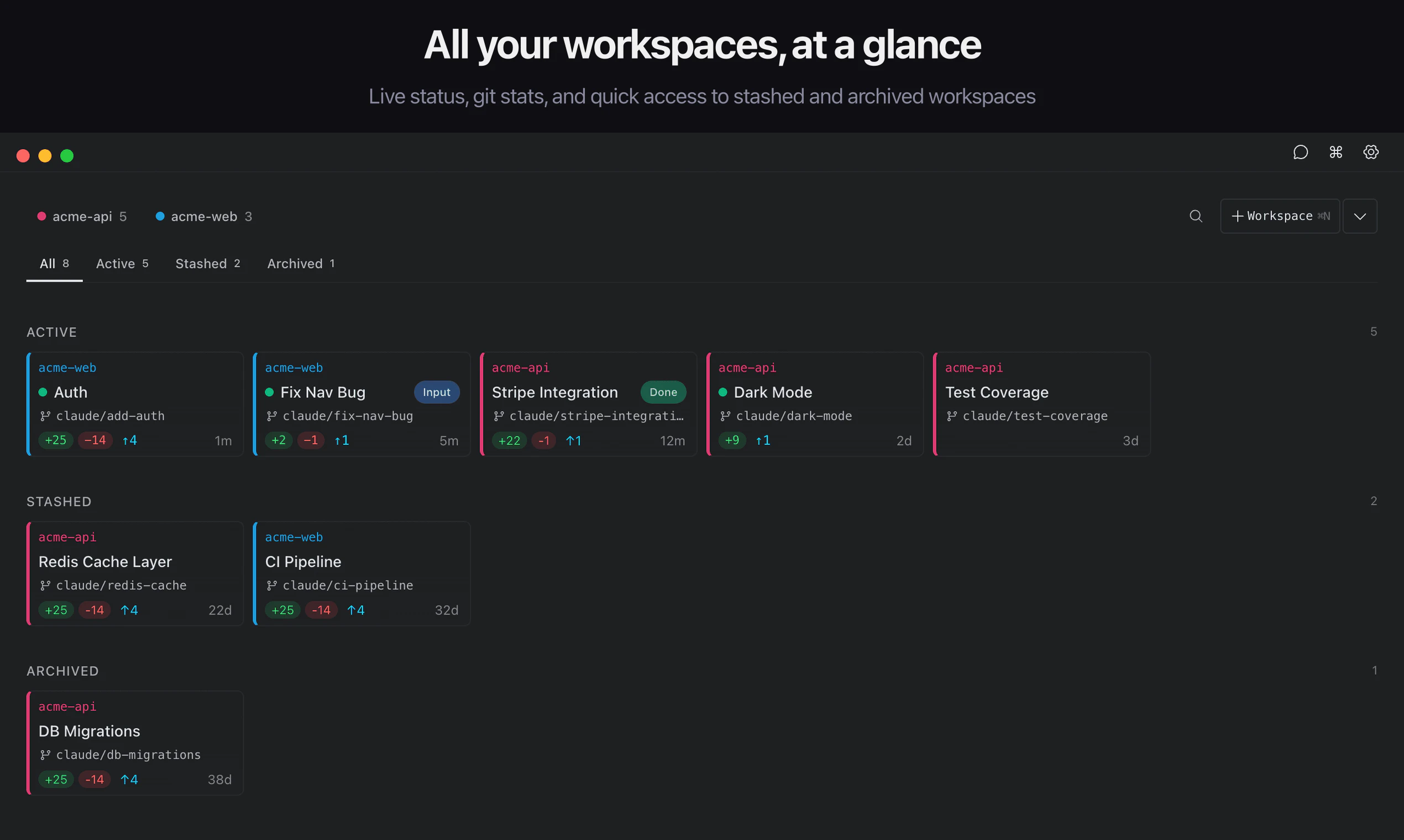This screenshot has height=840, width=1404.
Task: Open the DB Migrations workspace card
Action: point(136,743)
